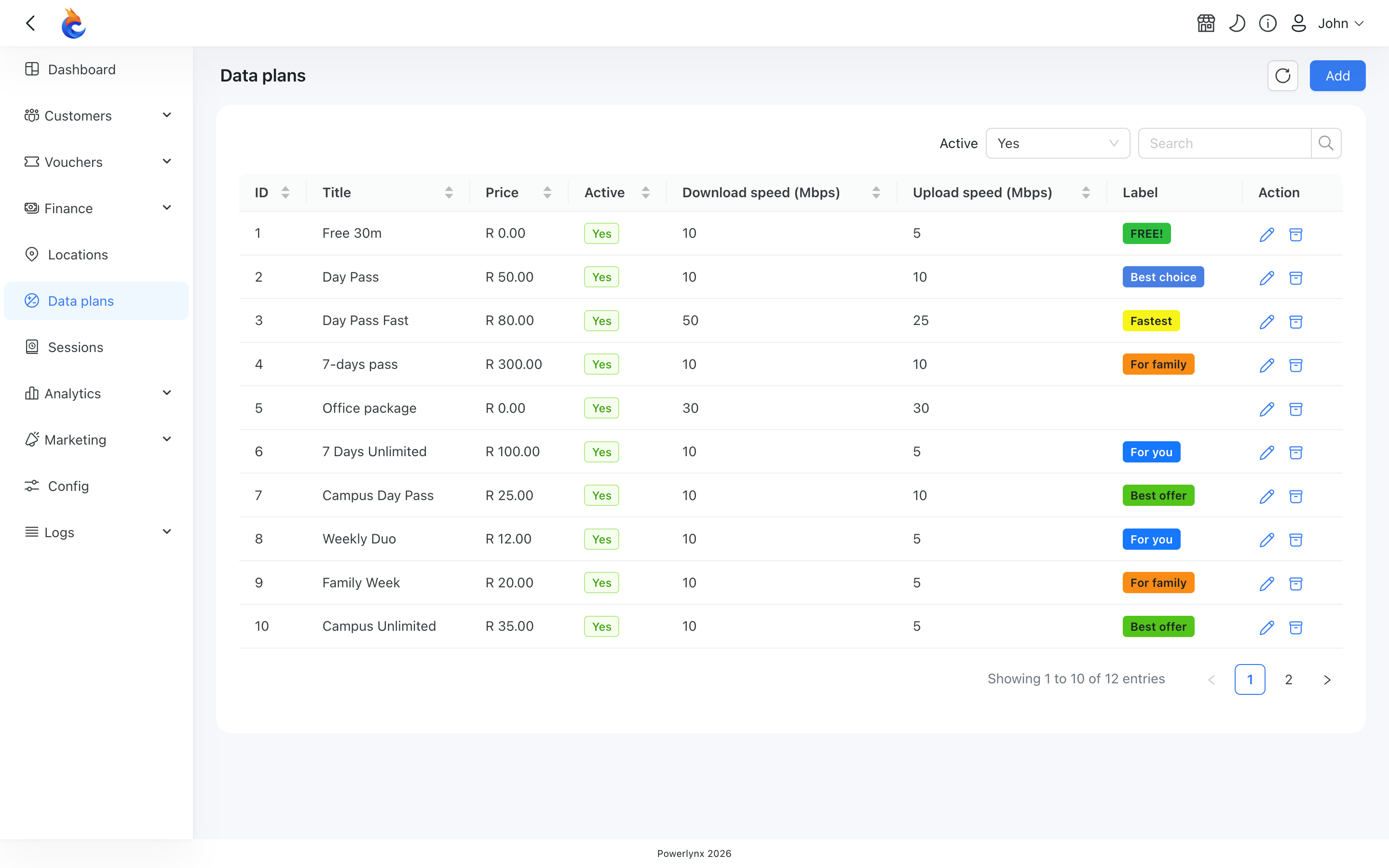Open Dashboard from the sidebar

pyautogui.click(x=96, y=69)
